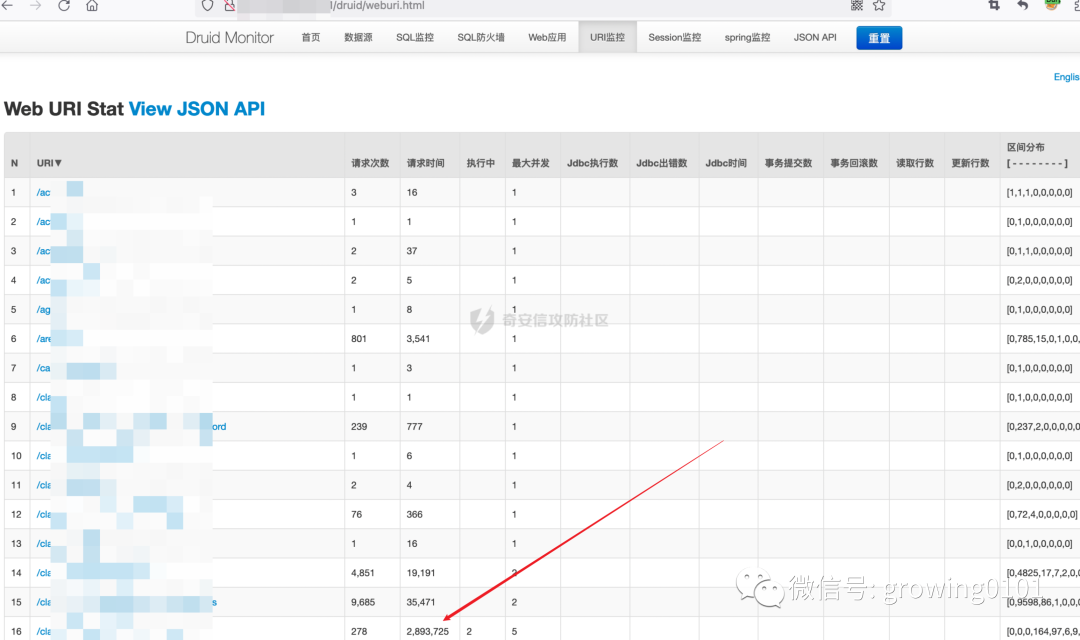
Task: Open the URI link in row 5
Action: coord(43,310)
